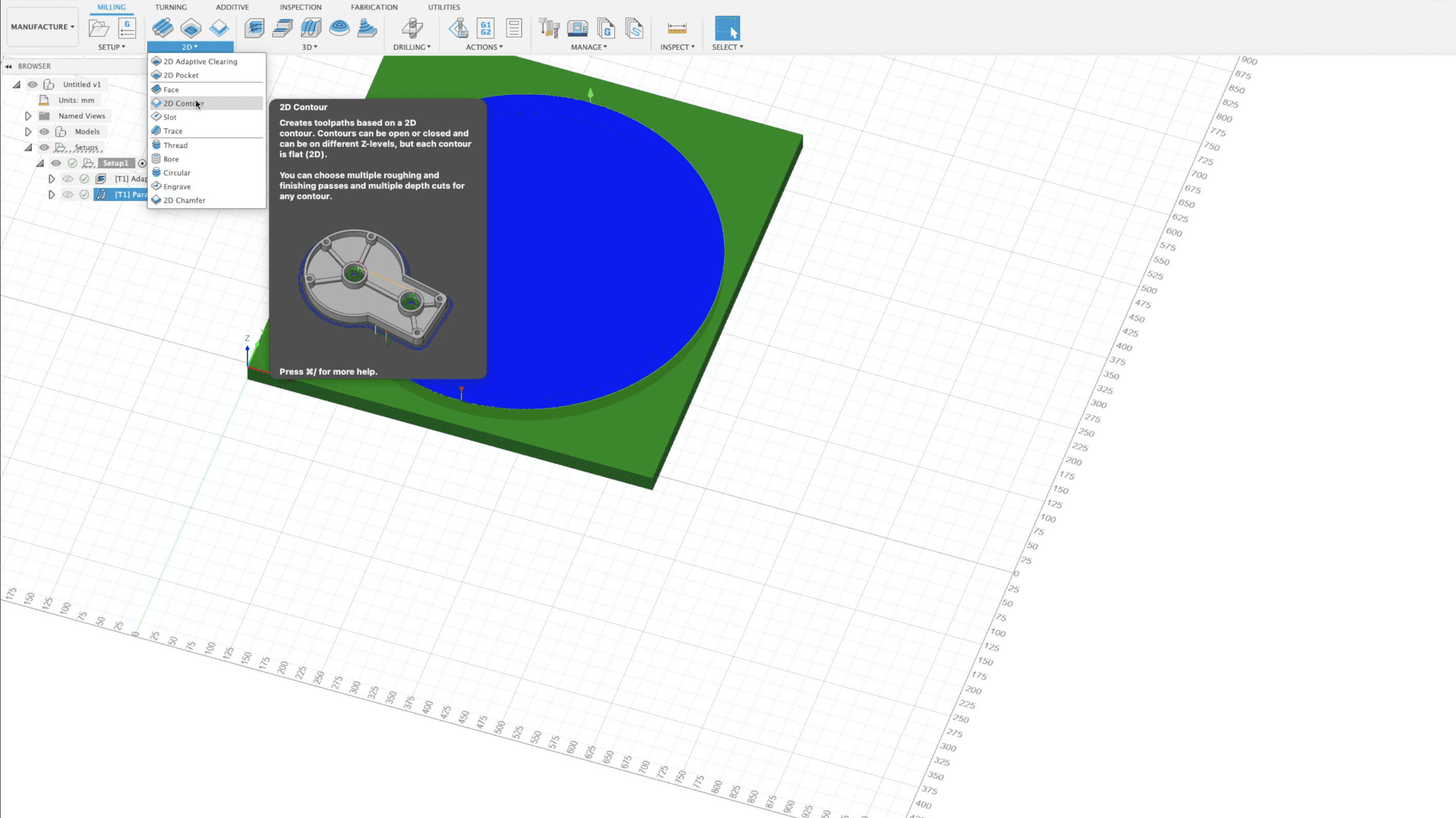The image size is (1456, 818).
Task: Select the Engrave toolpath
Action: pyautogui.click(x=176, y=187)
